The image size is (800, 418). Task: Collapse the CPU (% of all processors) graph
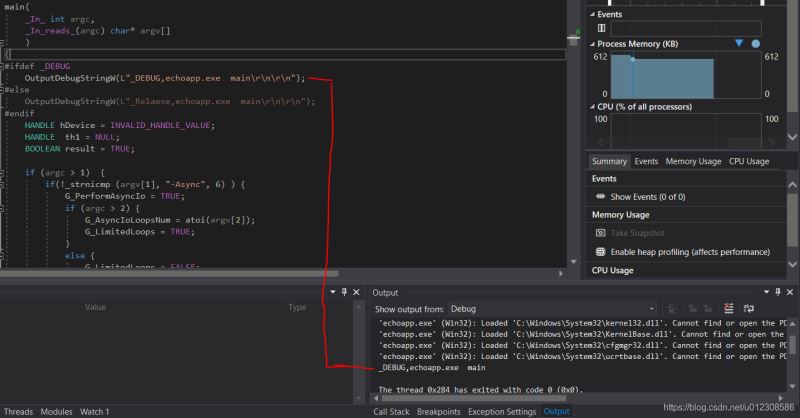click(592, 107)
